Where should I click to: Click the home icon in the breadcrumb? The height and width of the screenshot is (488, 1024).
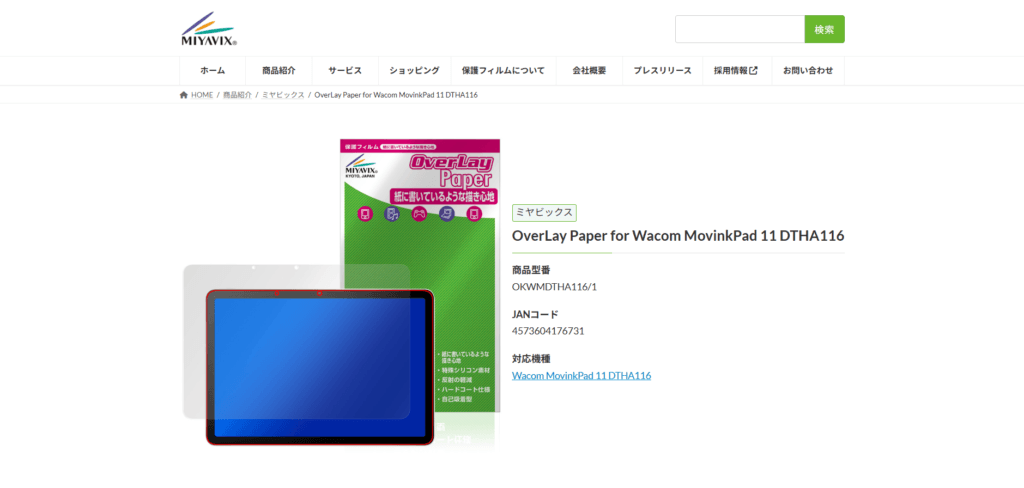pyautogui.click(x=183, y=95)
